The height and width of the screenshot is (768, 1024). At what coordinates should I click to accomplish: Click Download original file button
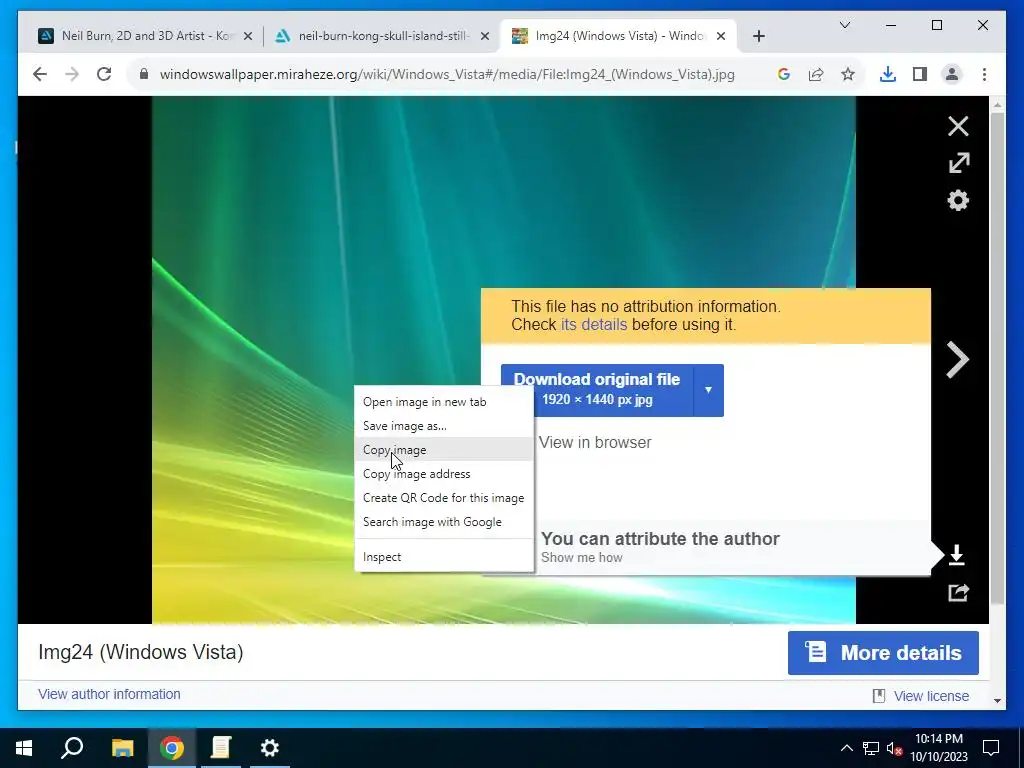[x=597, y=390]
